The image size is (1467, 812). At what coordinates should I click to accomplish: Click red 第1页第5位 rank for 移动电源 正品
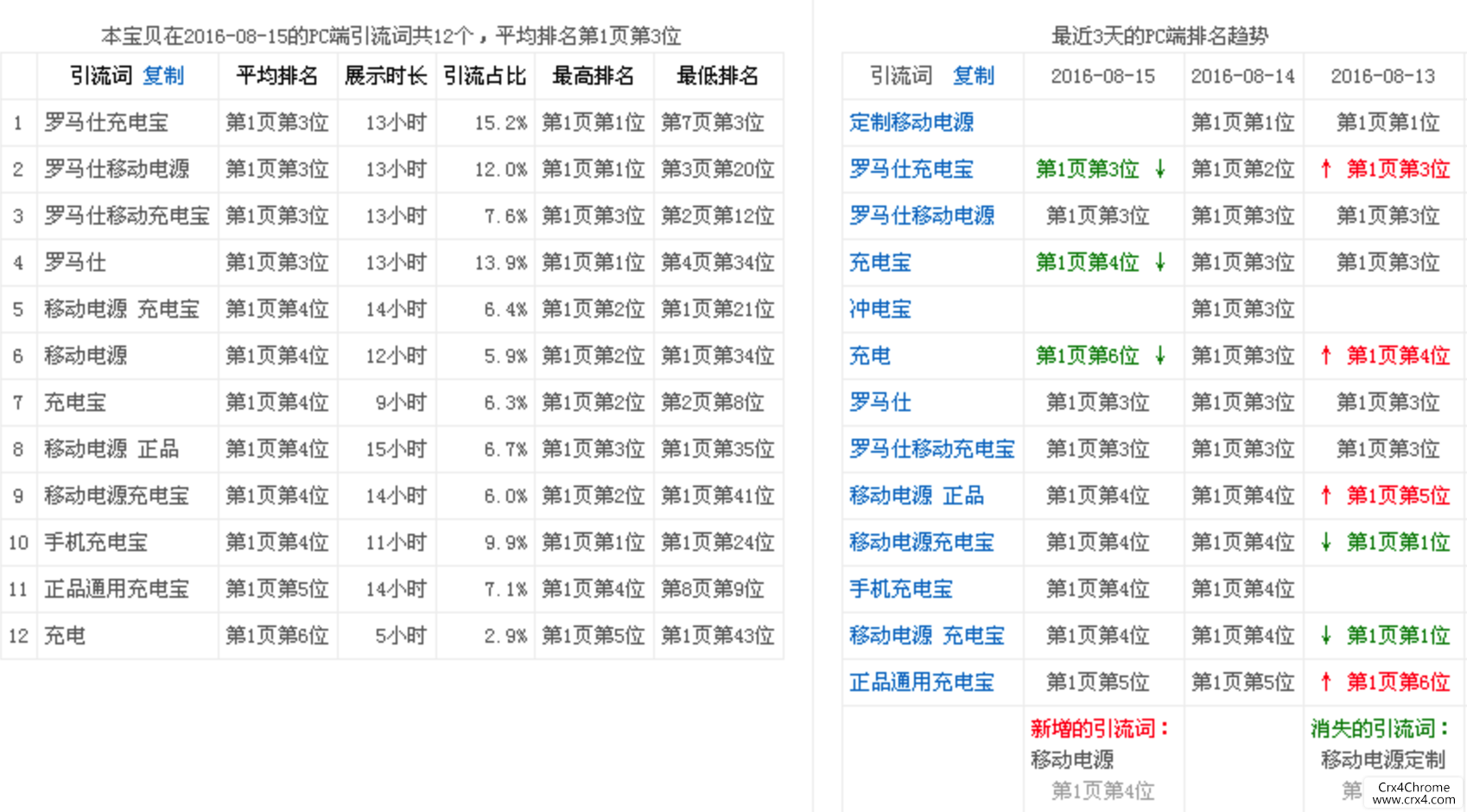point(1398,496)
